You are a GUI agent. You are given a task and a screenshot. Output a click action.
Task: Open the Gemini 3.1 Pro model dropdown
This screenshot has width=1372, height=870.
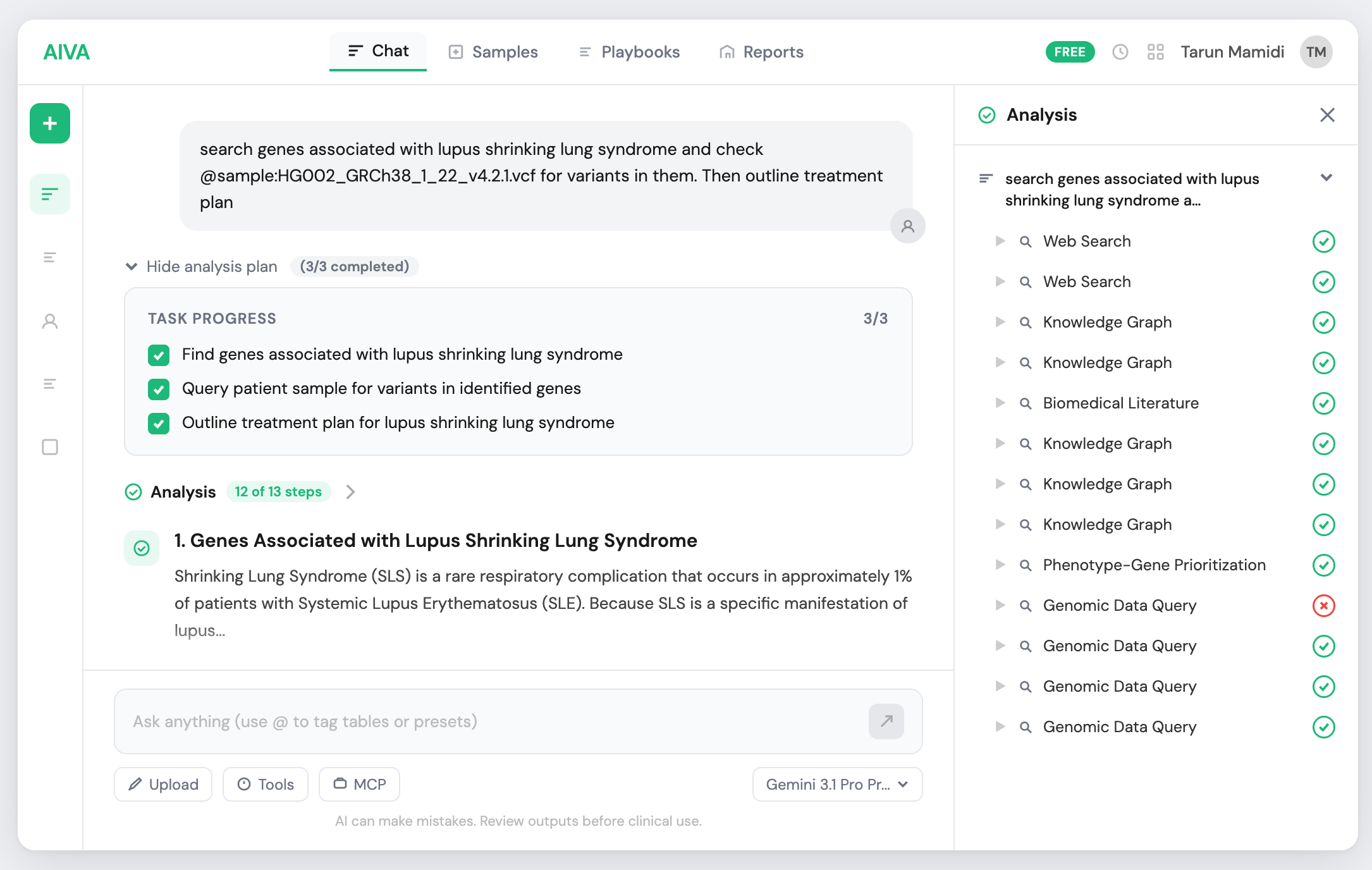point(837,785)
